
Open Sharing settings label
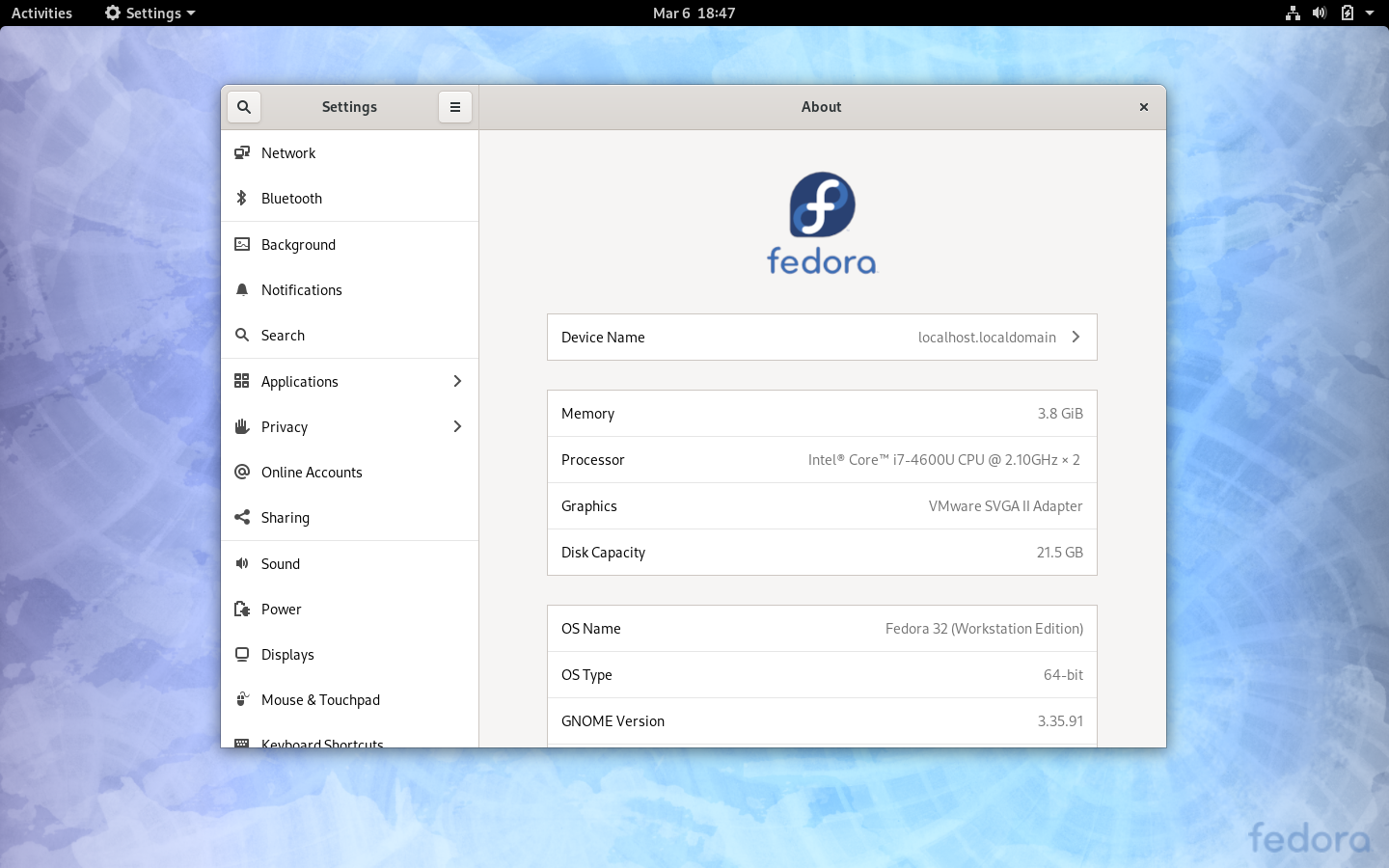[x=286, y=518]
